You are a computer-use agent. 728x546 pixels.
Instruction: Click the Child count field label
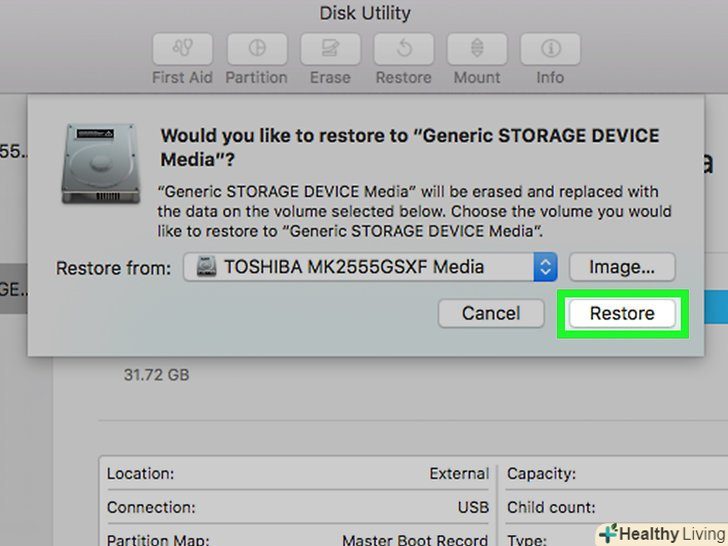pos(551,507)
